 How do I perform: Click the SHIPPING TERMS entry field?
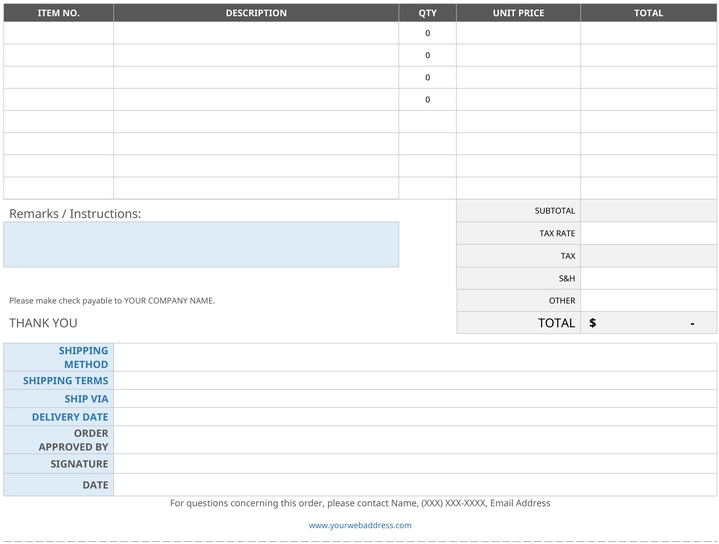(x=415, y=381)
